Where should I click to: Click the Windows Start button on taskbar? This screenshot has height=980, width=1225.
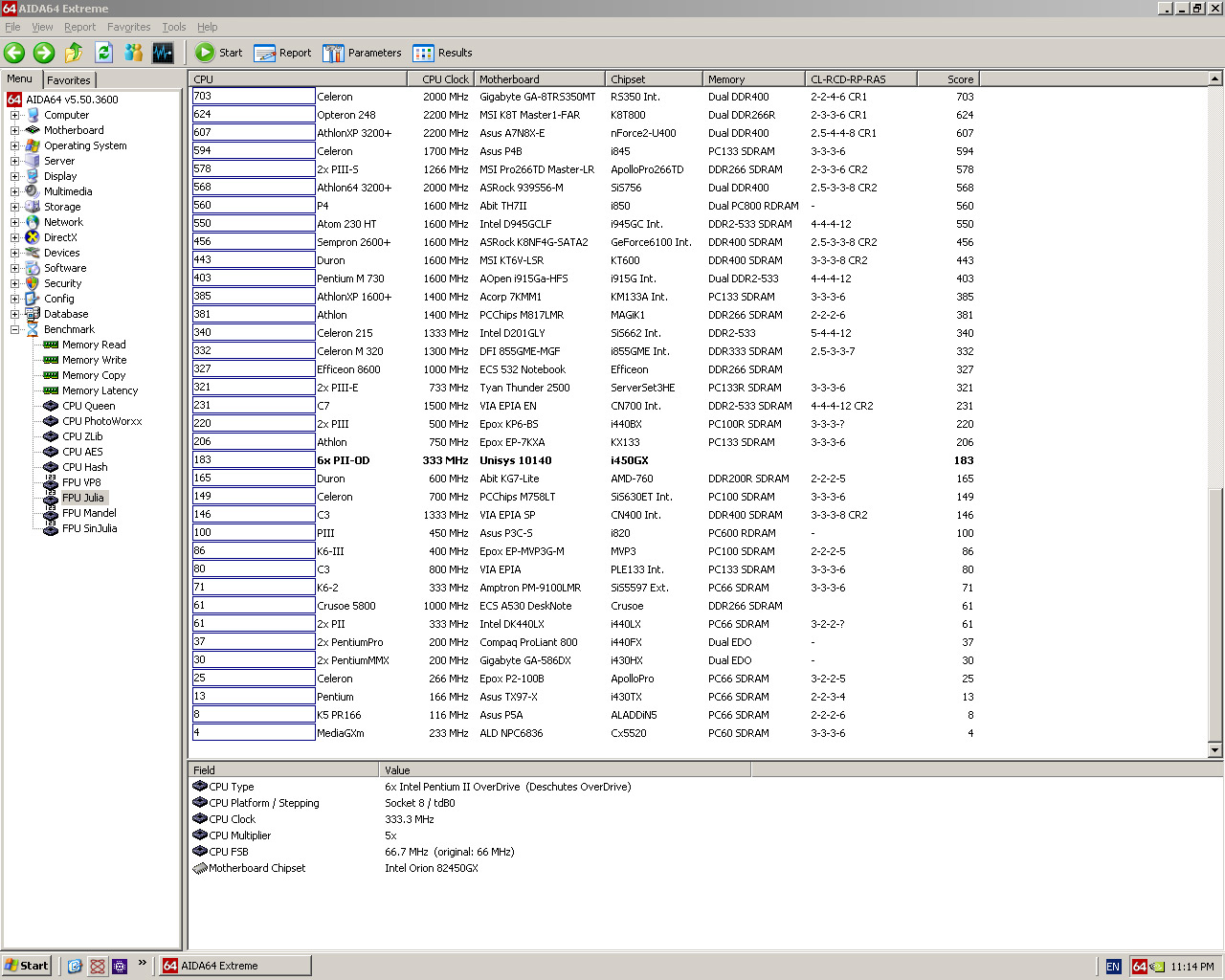click(26, 966)
